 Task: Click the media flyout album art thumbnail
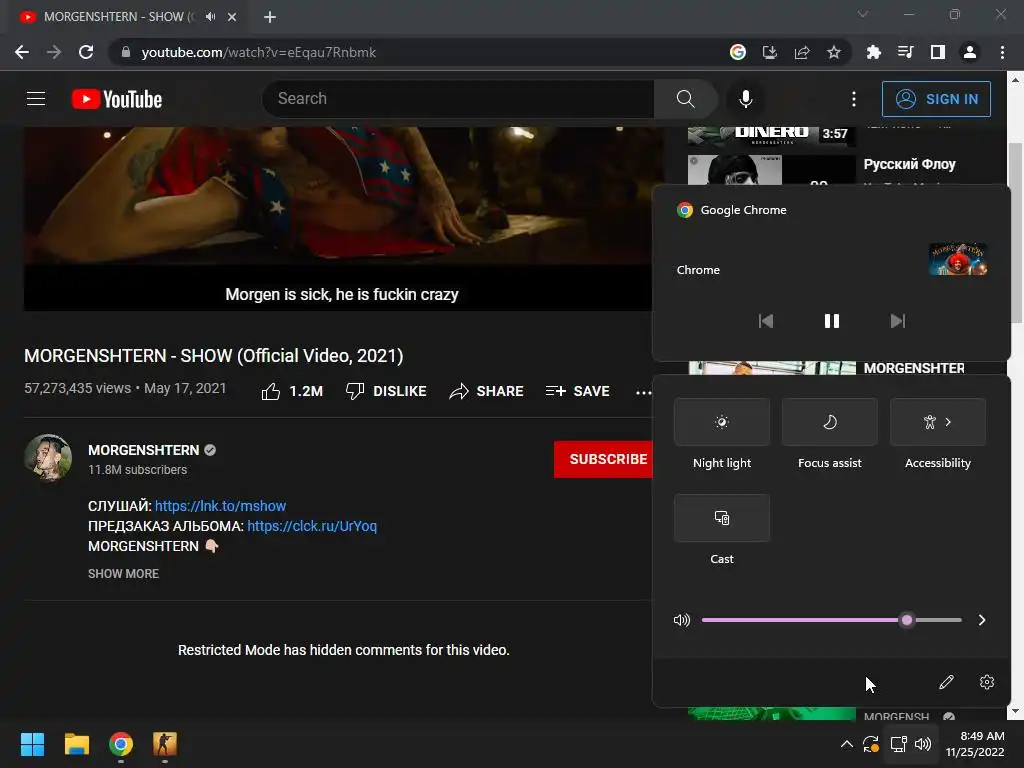tap(958, 259)
